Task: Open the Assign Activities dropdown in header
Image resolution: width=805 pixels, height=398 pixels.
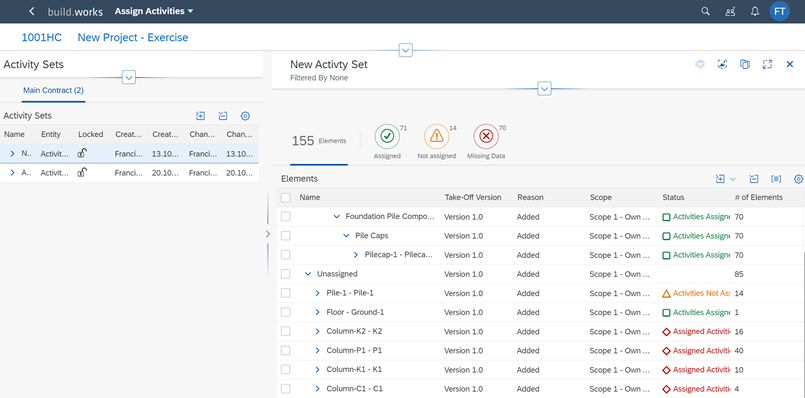Action: click(154, 11)
